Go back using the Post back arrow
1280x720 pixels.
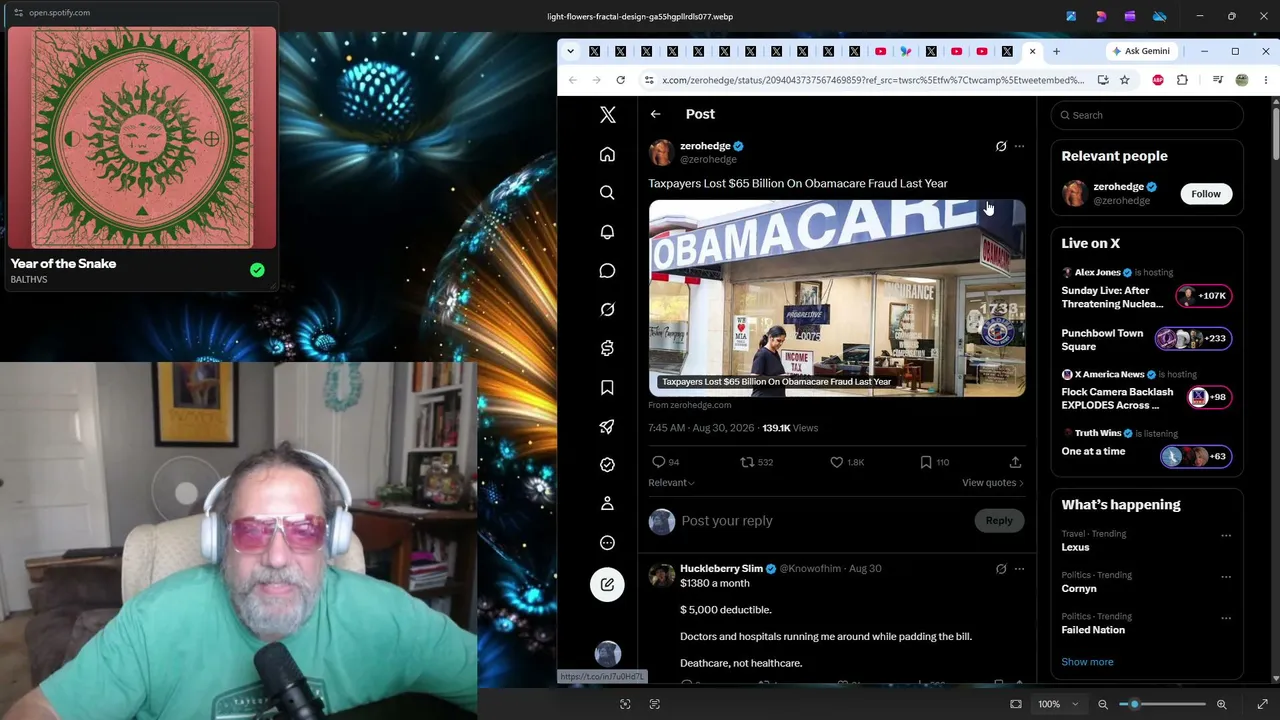(655, 114)
